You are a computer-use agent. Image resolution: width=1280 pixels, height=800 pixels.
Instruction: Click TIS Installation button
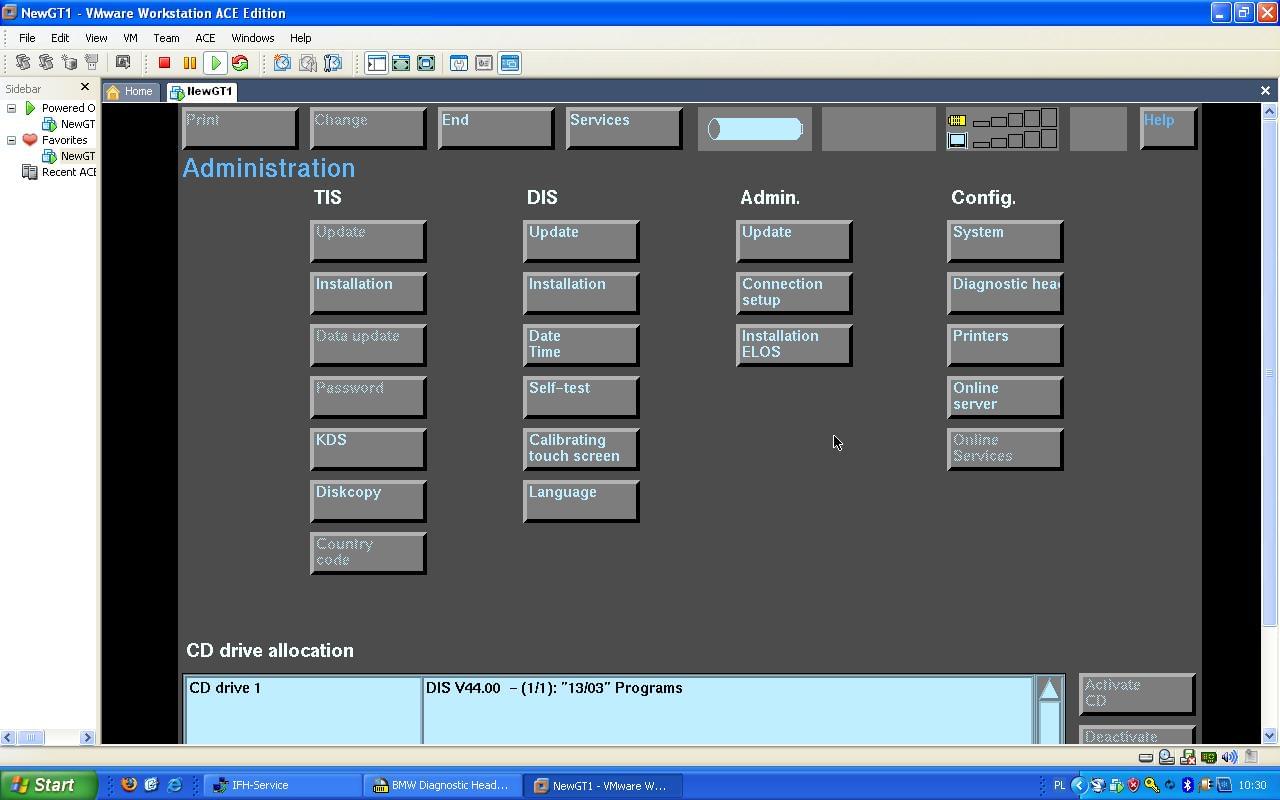pyautogui.click(x=368, y=293)
